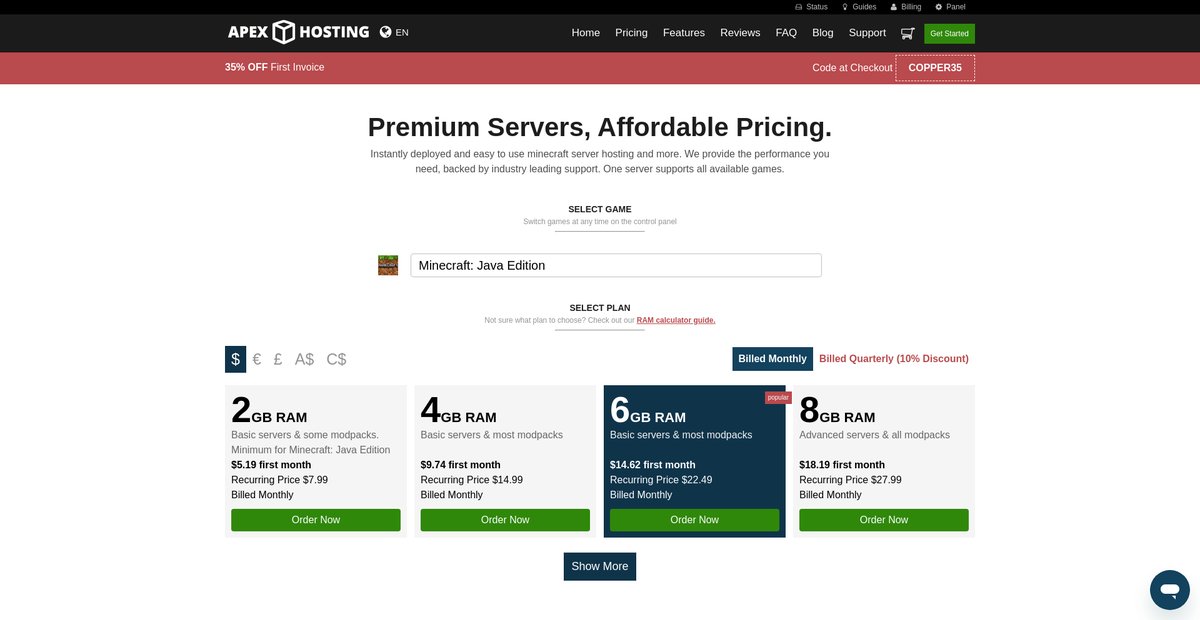This screenshot has height=620, width=1200.
Task: Click the green Get Started button
Action: [x=949, y=33]
